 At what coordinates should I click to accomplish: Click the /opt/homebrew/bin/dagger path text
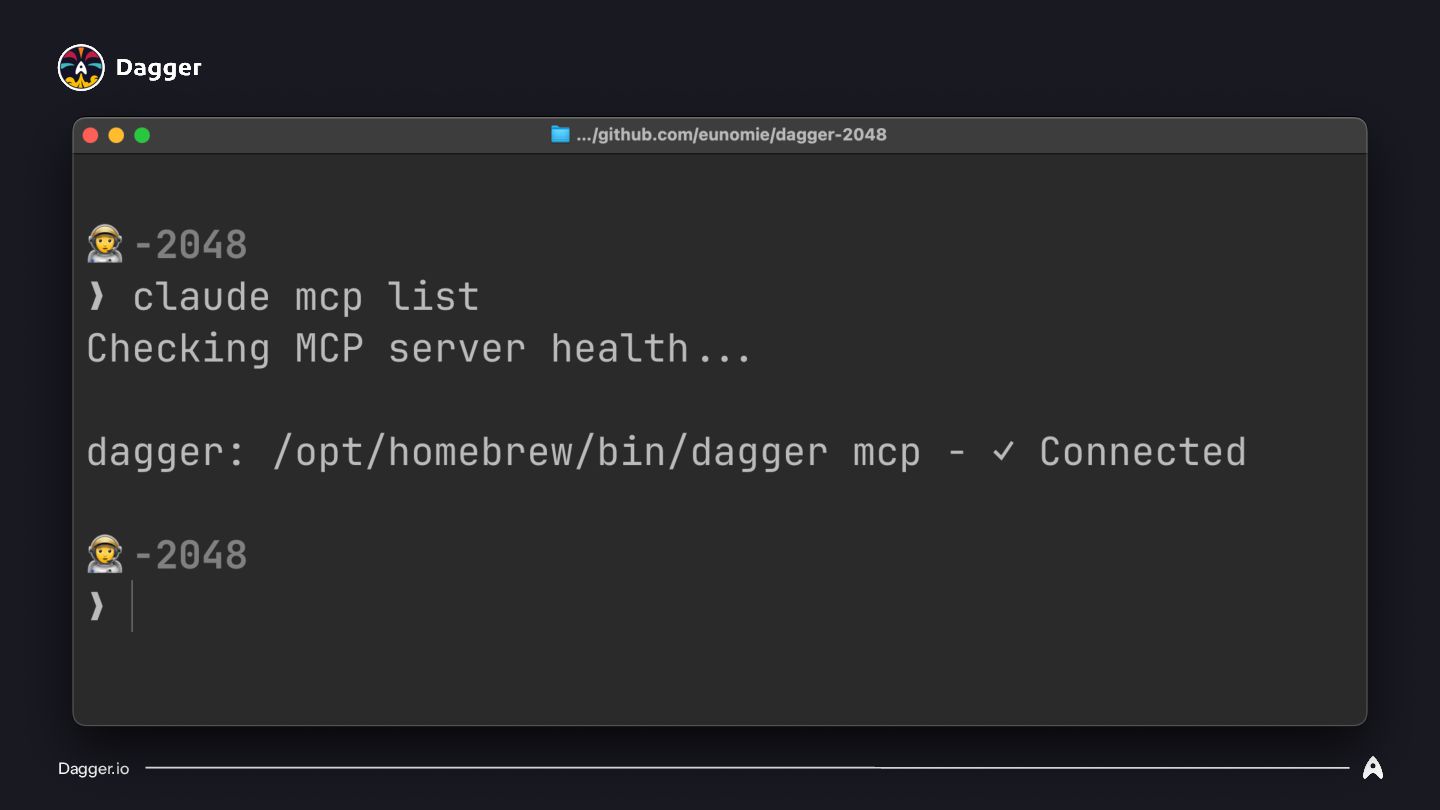point(549,452)
